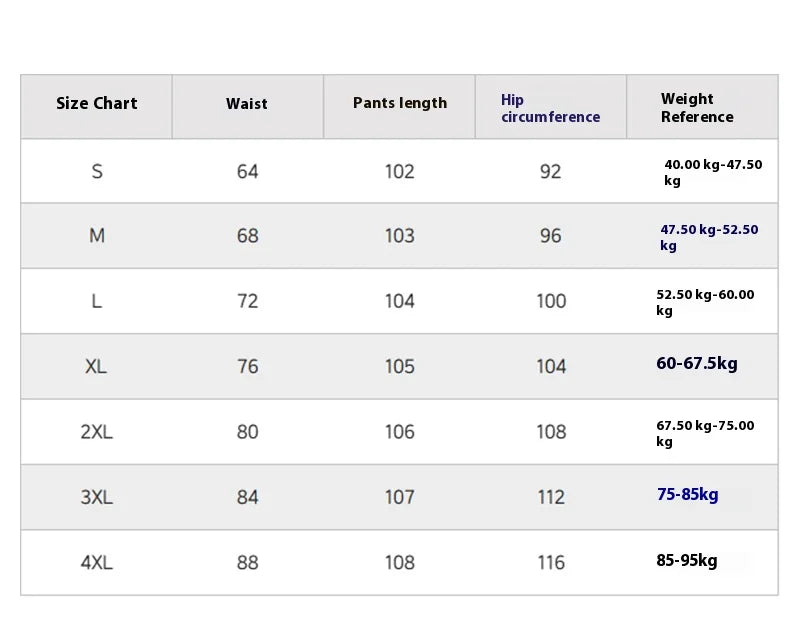
Task: Click the 47.50 kg-52.50 kg weight link
Action: [x=709, y=237]
